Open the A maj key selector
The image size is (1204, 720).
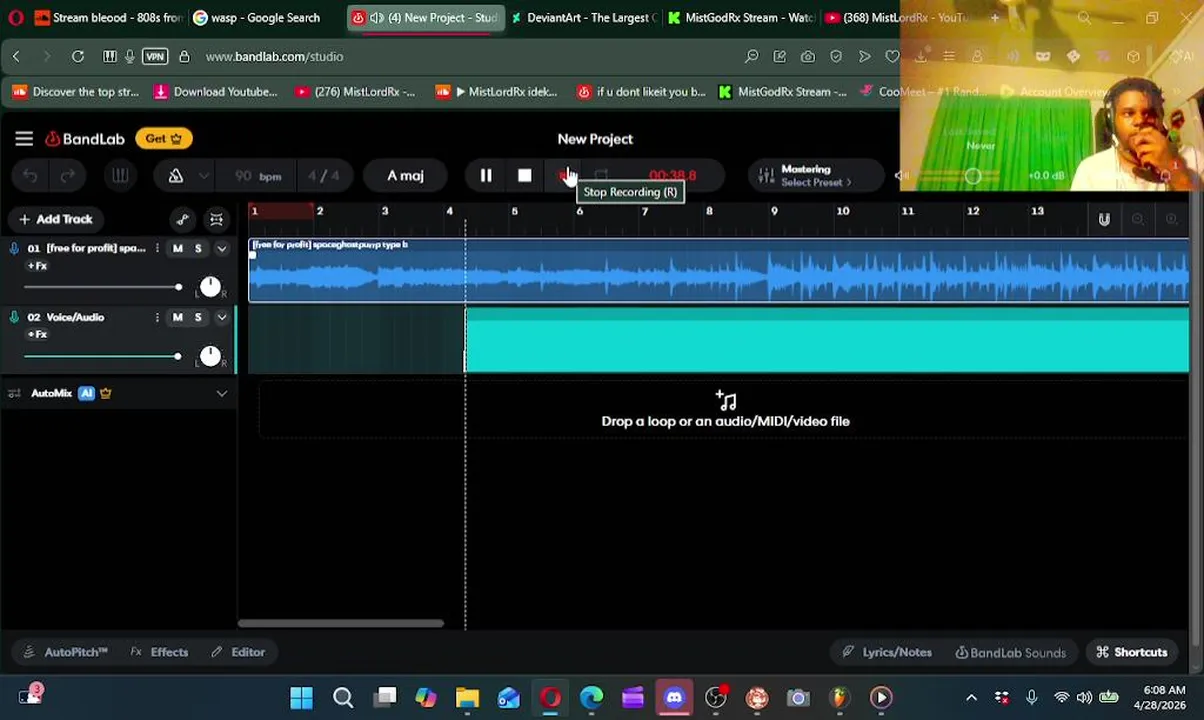pos(405,176)
